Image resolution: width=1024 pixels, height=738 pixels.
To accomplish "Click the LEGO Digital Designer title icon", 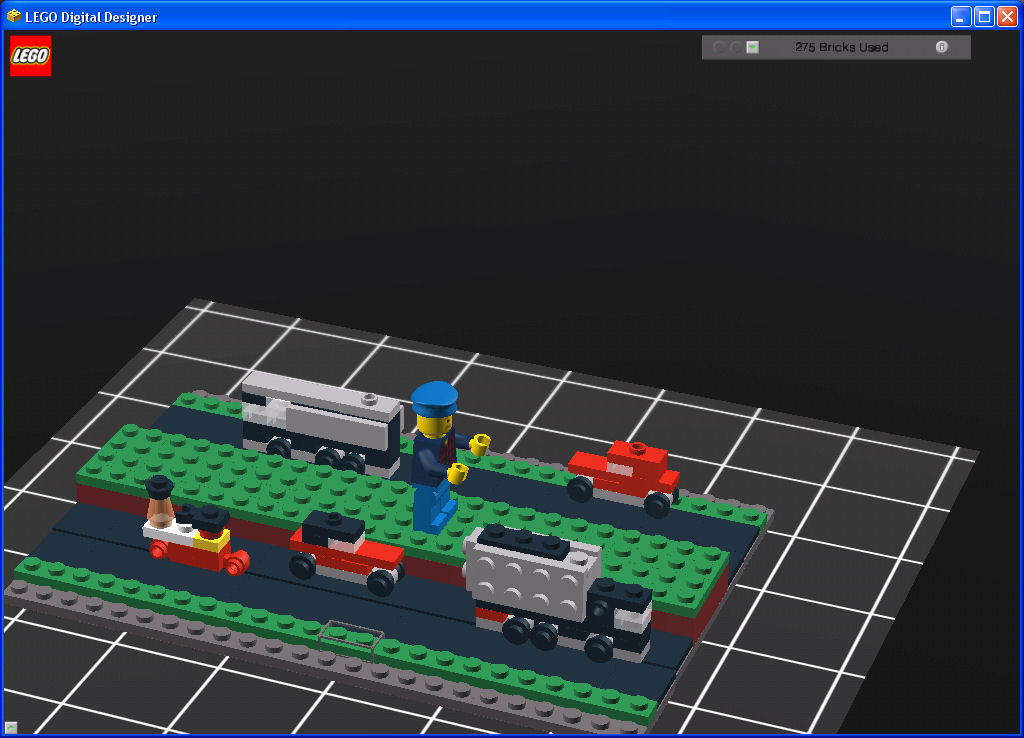I will (14, 16).
